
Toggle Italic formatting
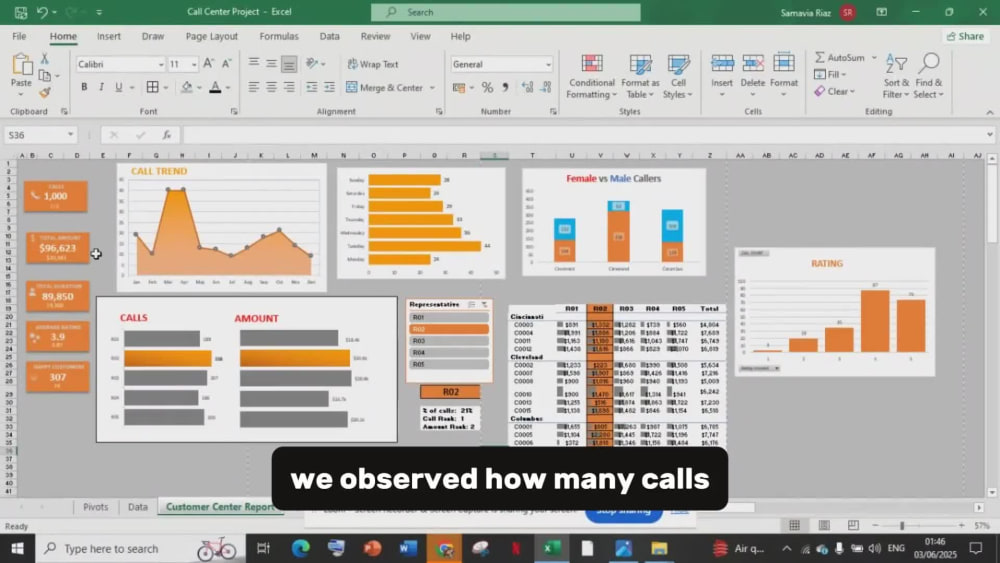click(101, 87)
